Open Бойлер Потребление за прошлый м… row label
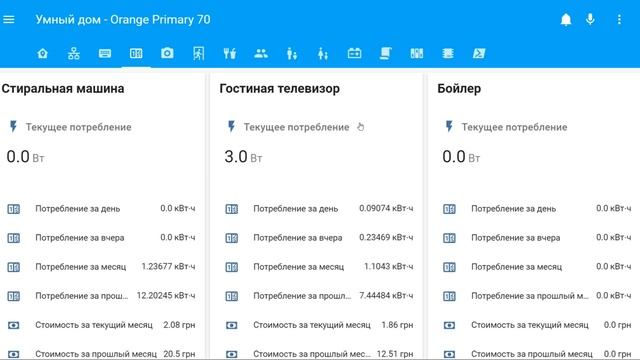Viewport: 640px width, 360px height. click(x=530, y=296)
